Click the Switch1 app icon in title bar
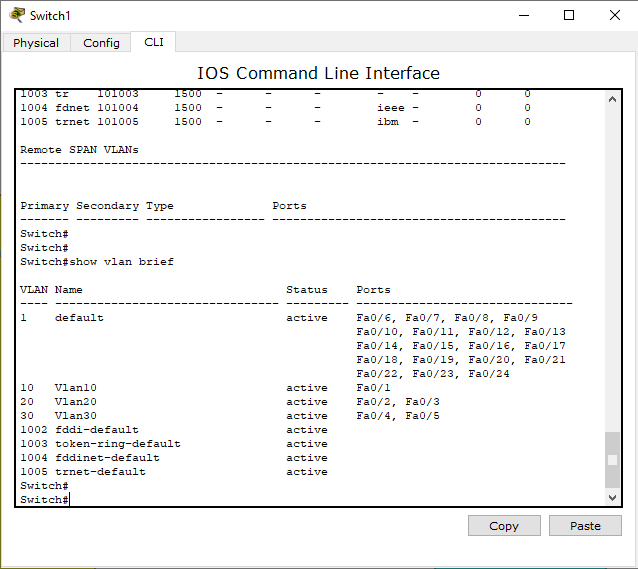The image size is (638, 569). click(17, 15)
